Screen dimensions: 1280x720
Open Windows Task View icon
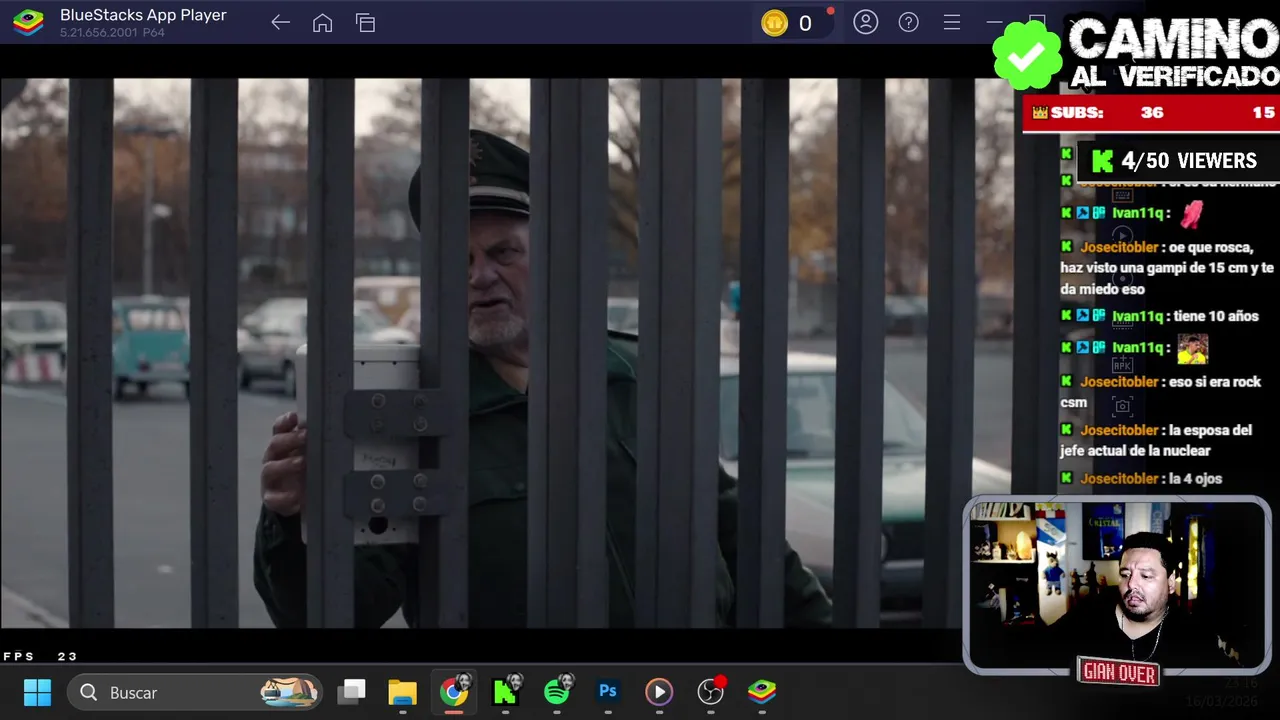point(351,692)
